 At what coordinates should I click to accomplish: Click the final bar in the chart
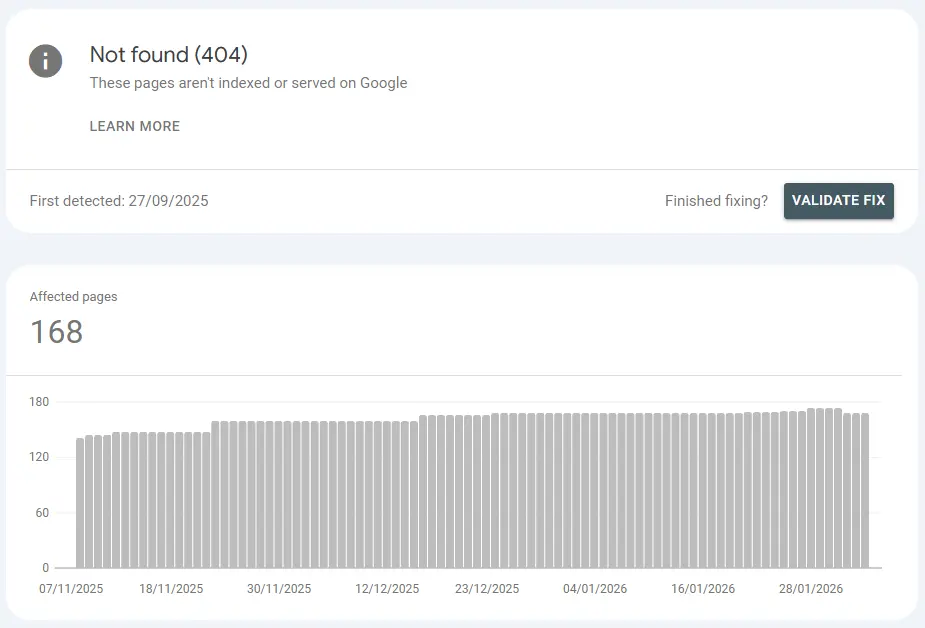[864, 490]
